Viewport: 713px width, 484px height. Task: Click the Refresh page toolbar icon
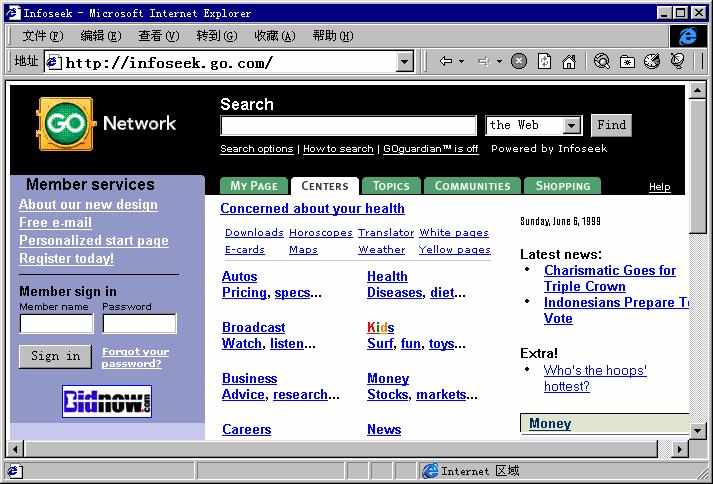pyautogui.click(x=544, y=61)
